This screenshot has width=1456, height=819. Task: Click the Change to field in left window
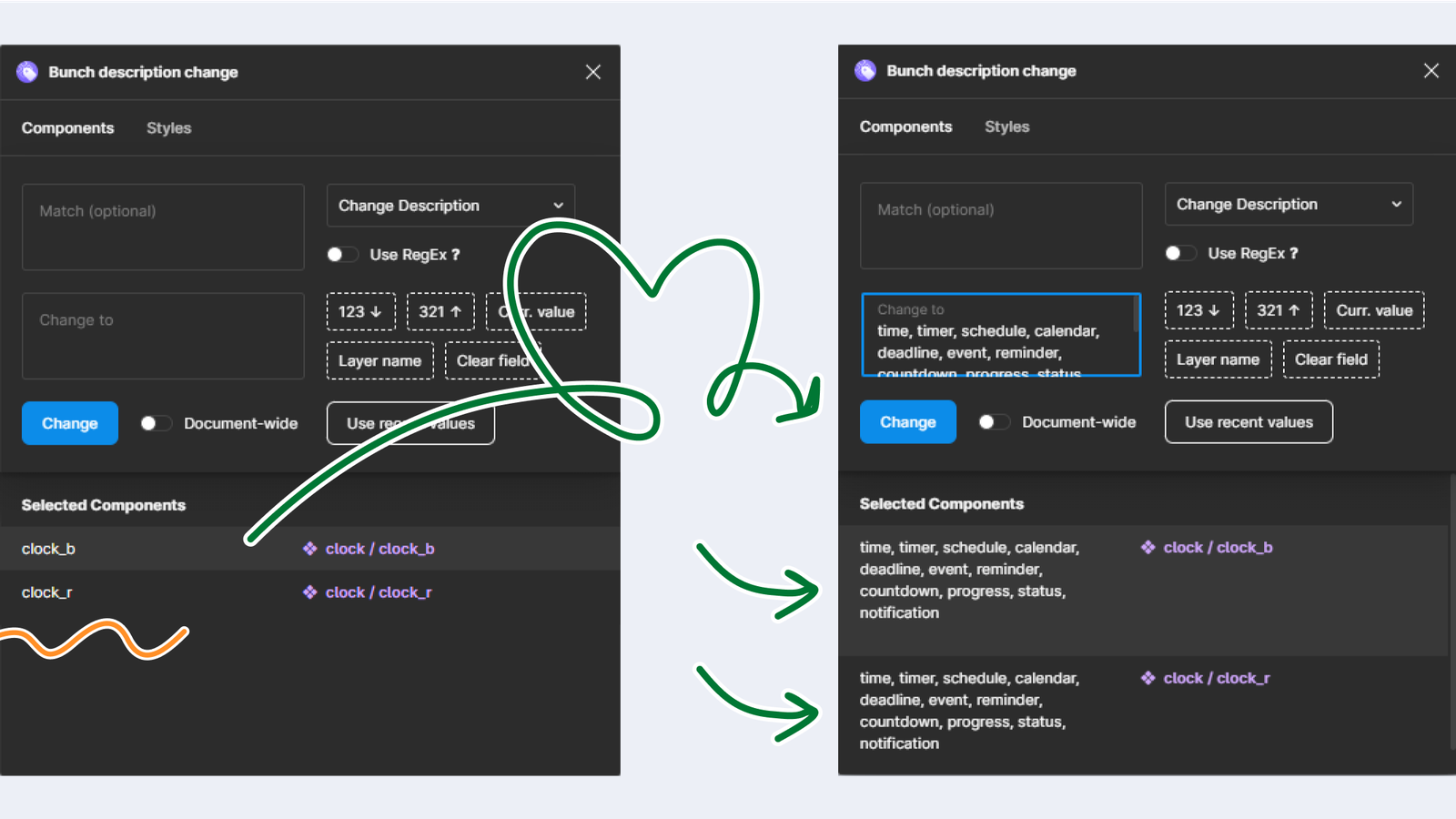(163, 336)
